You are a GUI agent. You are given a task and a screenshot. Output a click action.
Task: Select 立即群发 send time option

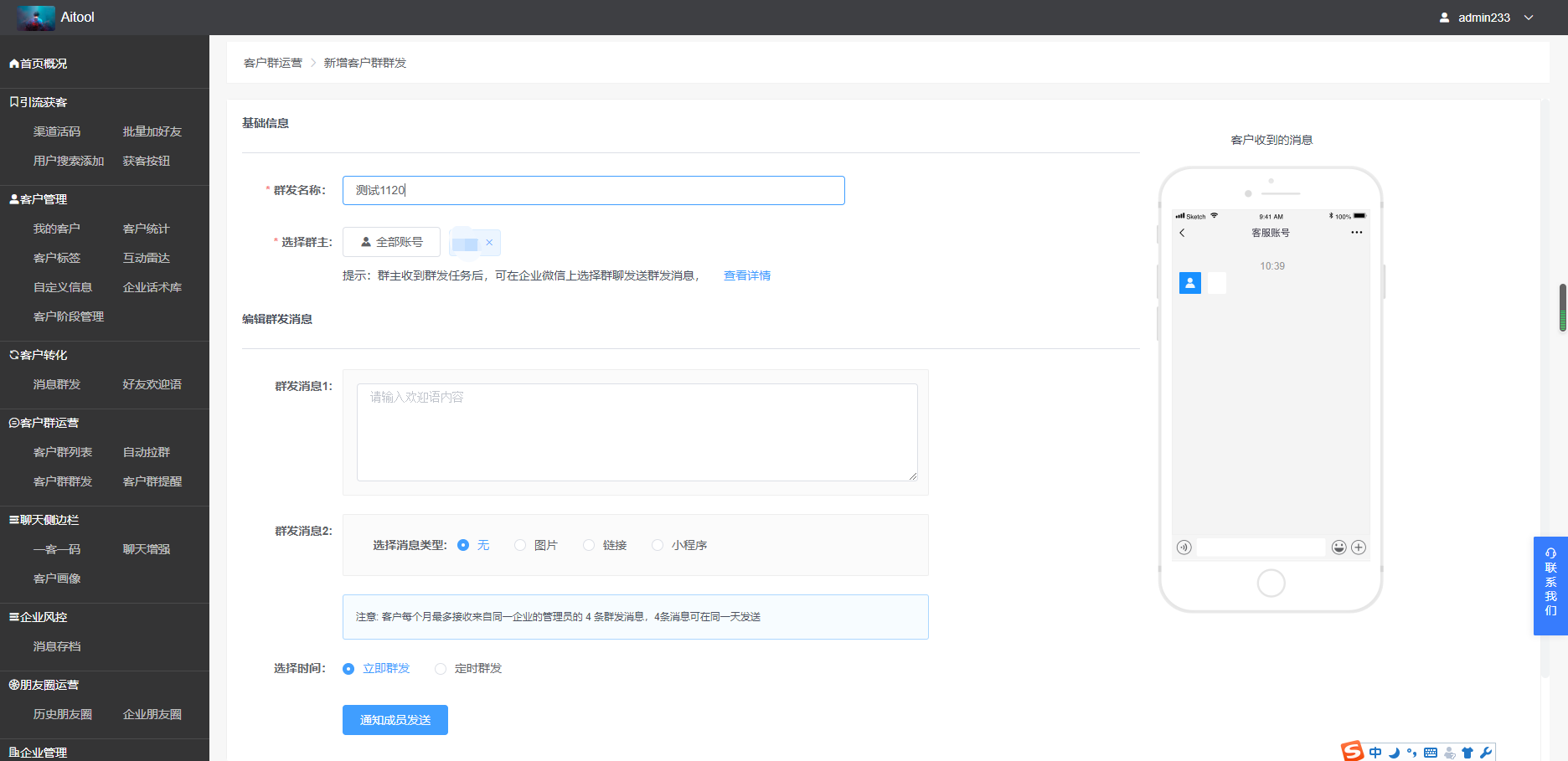coord(348,668)
